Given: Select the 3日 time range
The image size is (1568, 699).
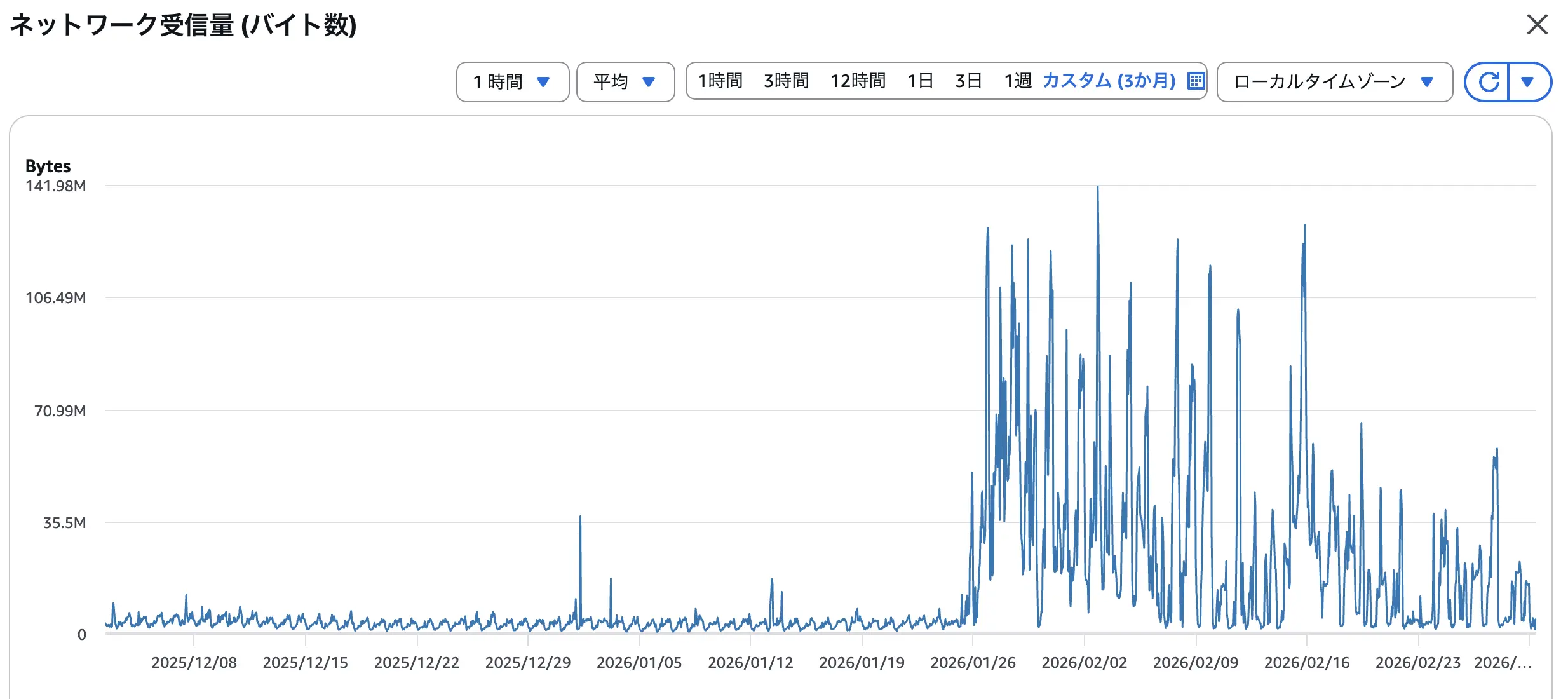Looking at the screenshot, I should tap(968, 81).
